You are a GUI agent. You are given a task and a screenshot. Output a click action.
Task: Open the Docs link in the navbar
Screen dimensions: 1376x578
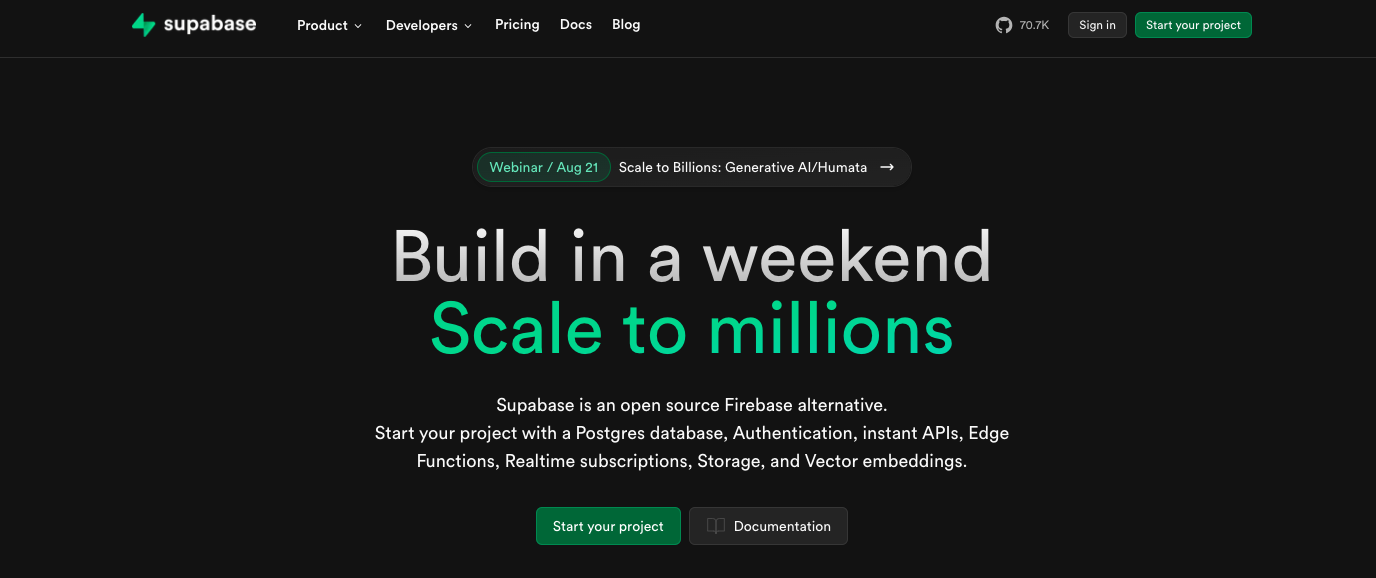pyautogui.click(x=576, y=24)
